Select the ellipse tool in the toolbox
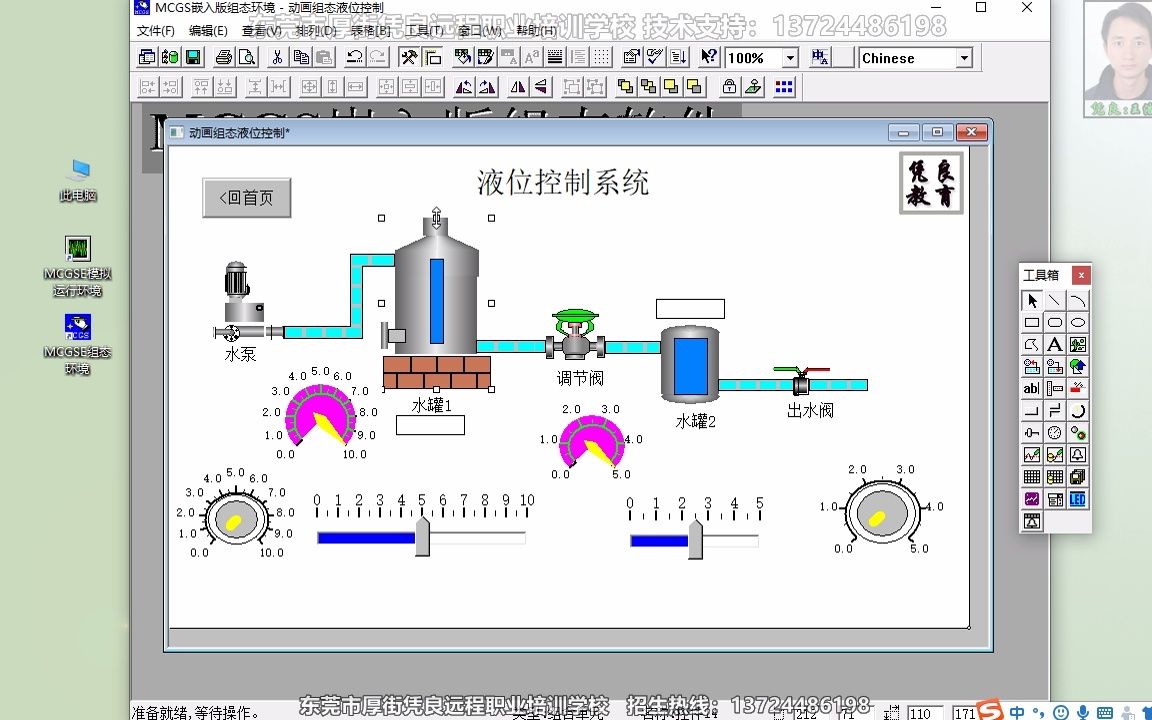 click(x=1078, y=322)
